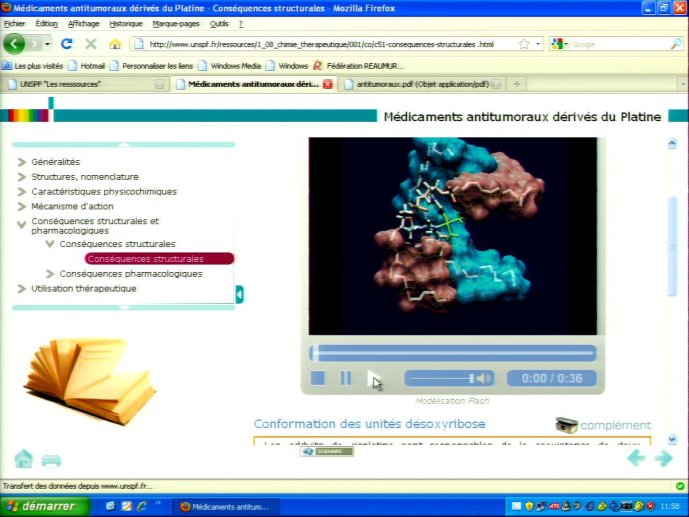This screenshot has height=517, width=689.
Task: Open the Historique menu
Action: pos(126,24)
